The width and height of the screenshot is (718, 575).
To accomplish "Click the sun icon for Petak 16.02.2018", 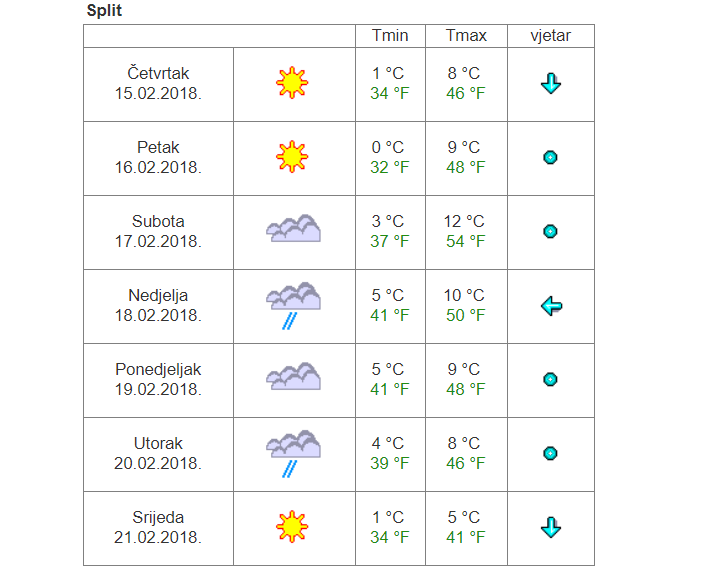I will point(292,157).
